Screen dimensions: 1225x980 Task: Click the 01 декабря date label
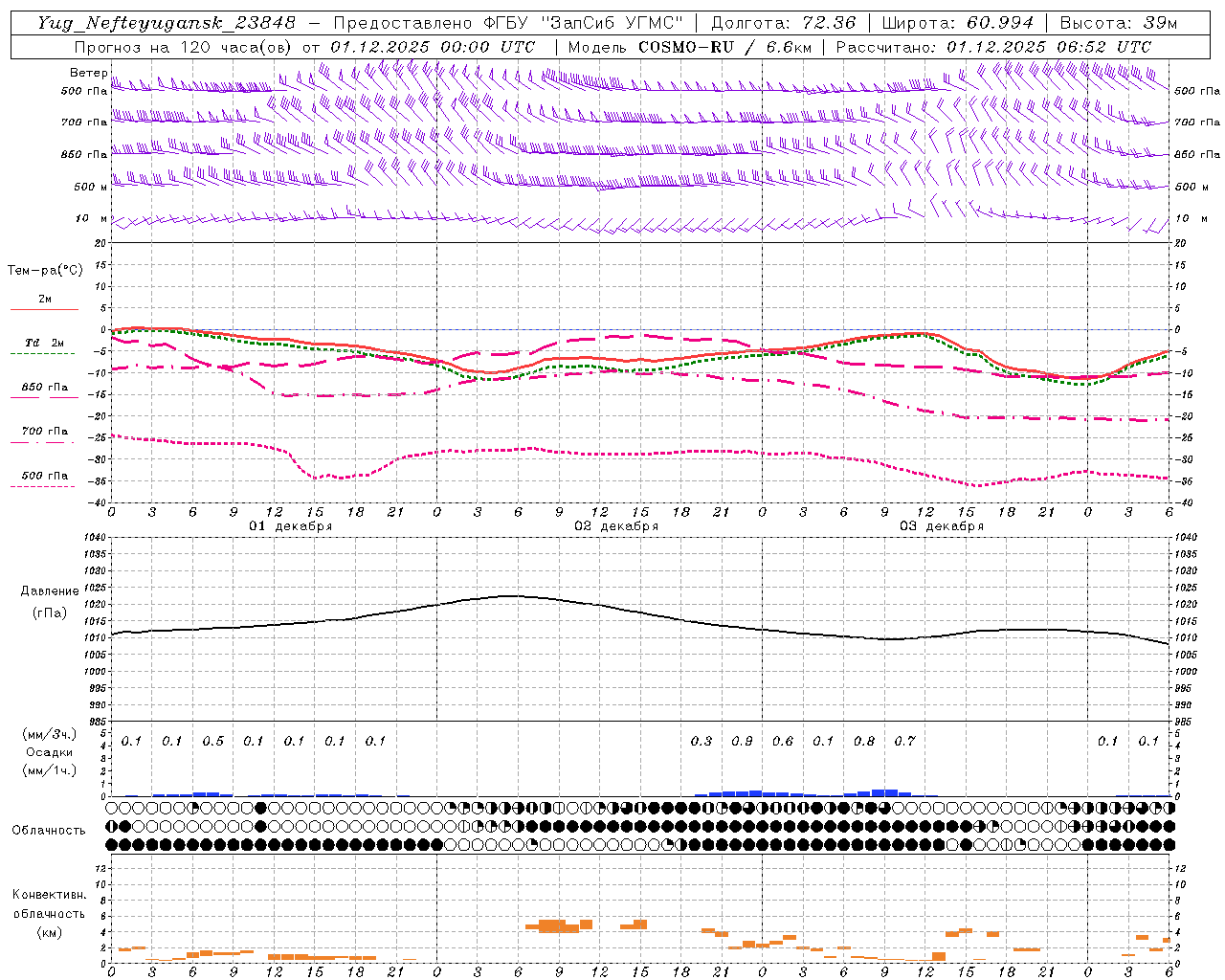291,526
